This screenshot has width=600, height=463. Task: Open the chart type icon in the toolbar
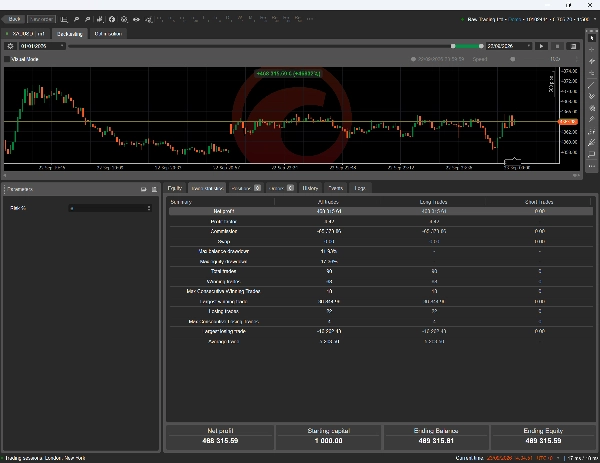point(64,19)
